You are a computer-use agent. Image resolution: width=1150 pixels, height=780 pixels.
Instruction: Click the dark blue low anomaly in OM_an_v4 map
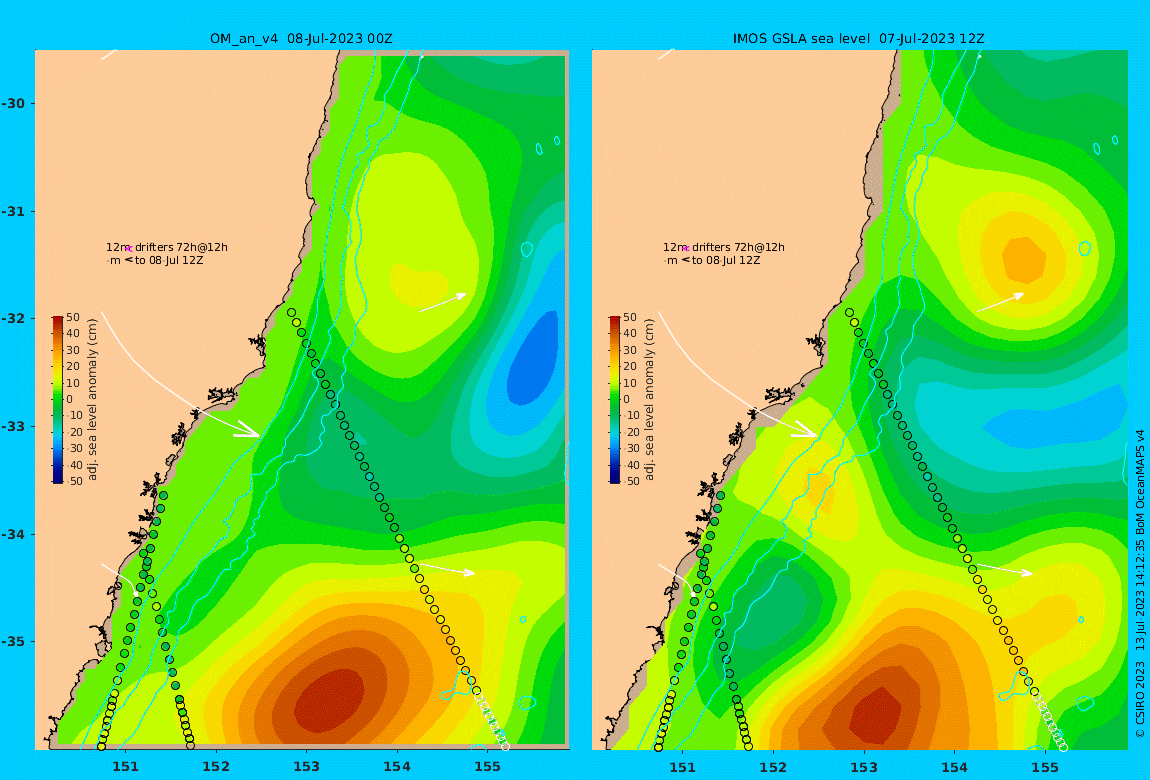coord(532,358)
